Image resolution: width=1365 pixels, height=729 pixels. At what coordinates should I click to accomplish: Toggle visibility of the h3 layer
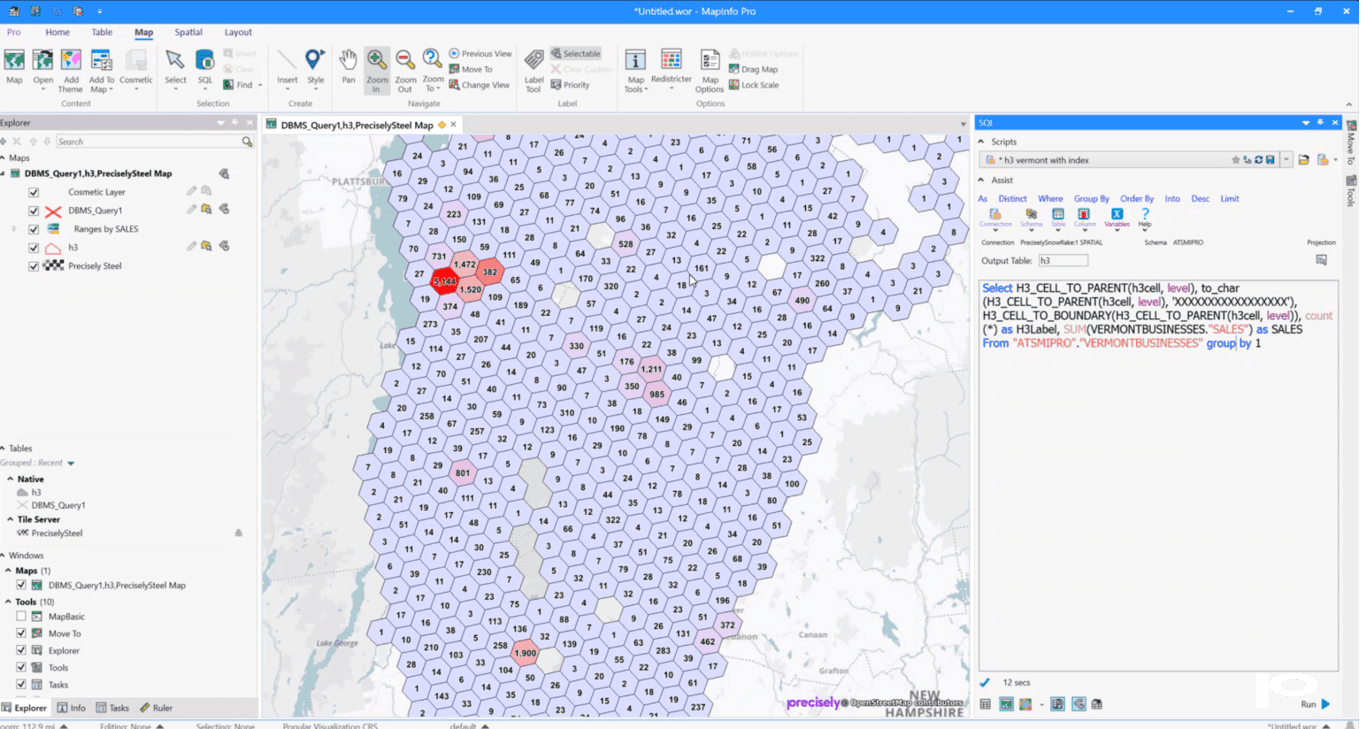point(34,247)
